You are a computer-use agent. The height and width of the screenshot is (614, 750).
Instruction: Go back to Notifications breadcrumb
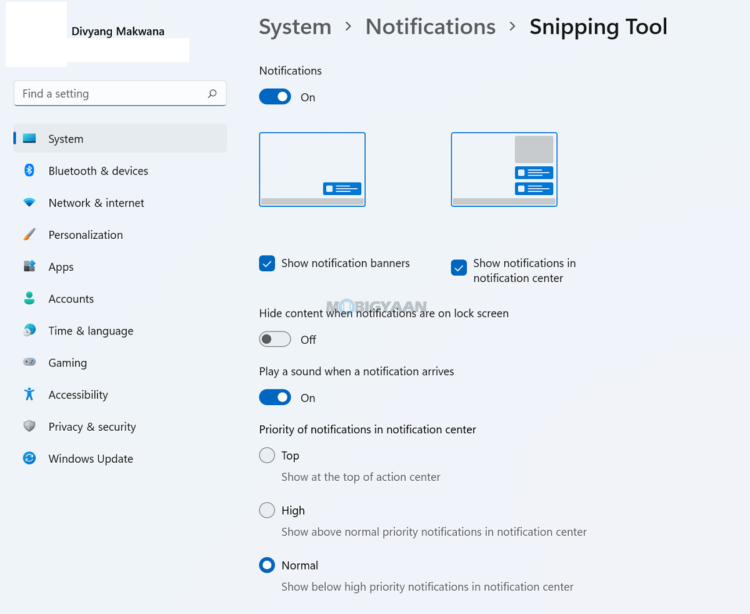tap(430, 27)
